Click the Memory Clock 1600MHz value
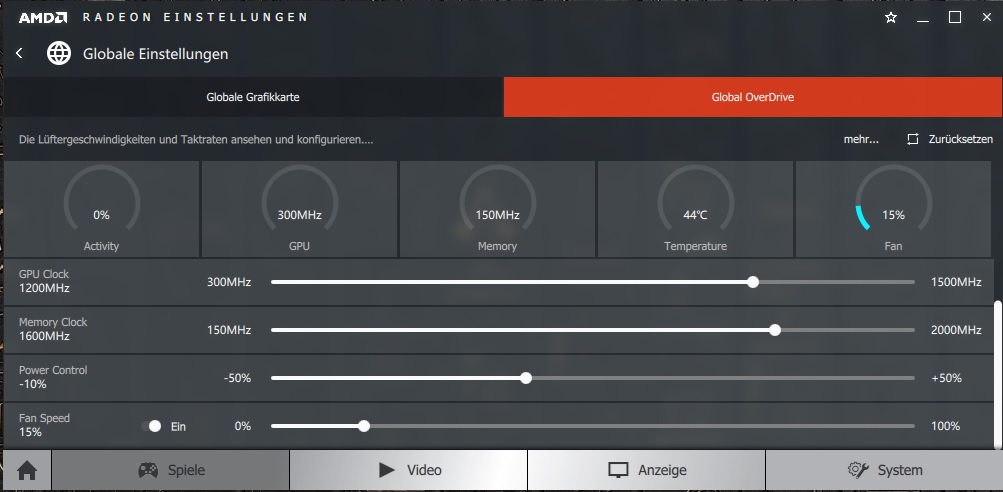Screen dimensions: 1003x492 pyautogui.click(x=44, y=337)
